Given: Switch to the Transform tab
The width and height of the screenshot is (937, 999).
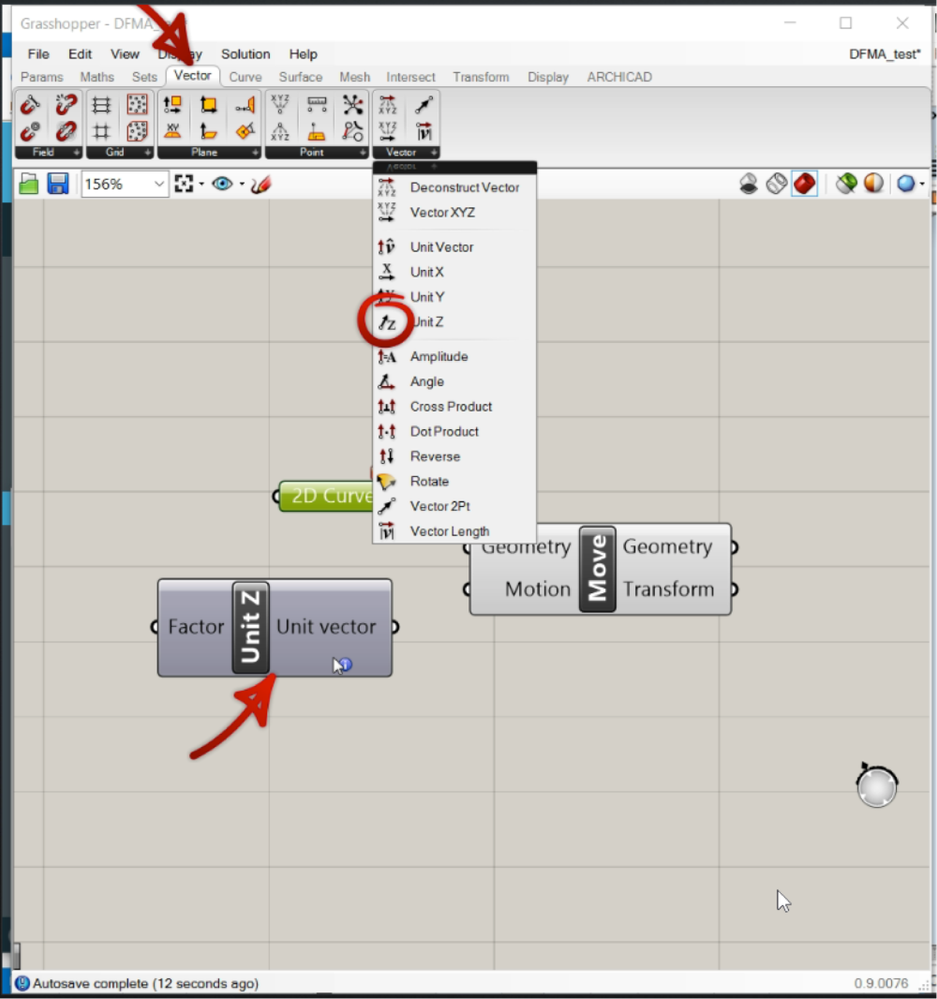Looking at the screenshot, I should pos(481,77).
